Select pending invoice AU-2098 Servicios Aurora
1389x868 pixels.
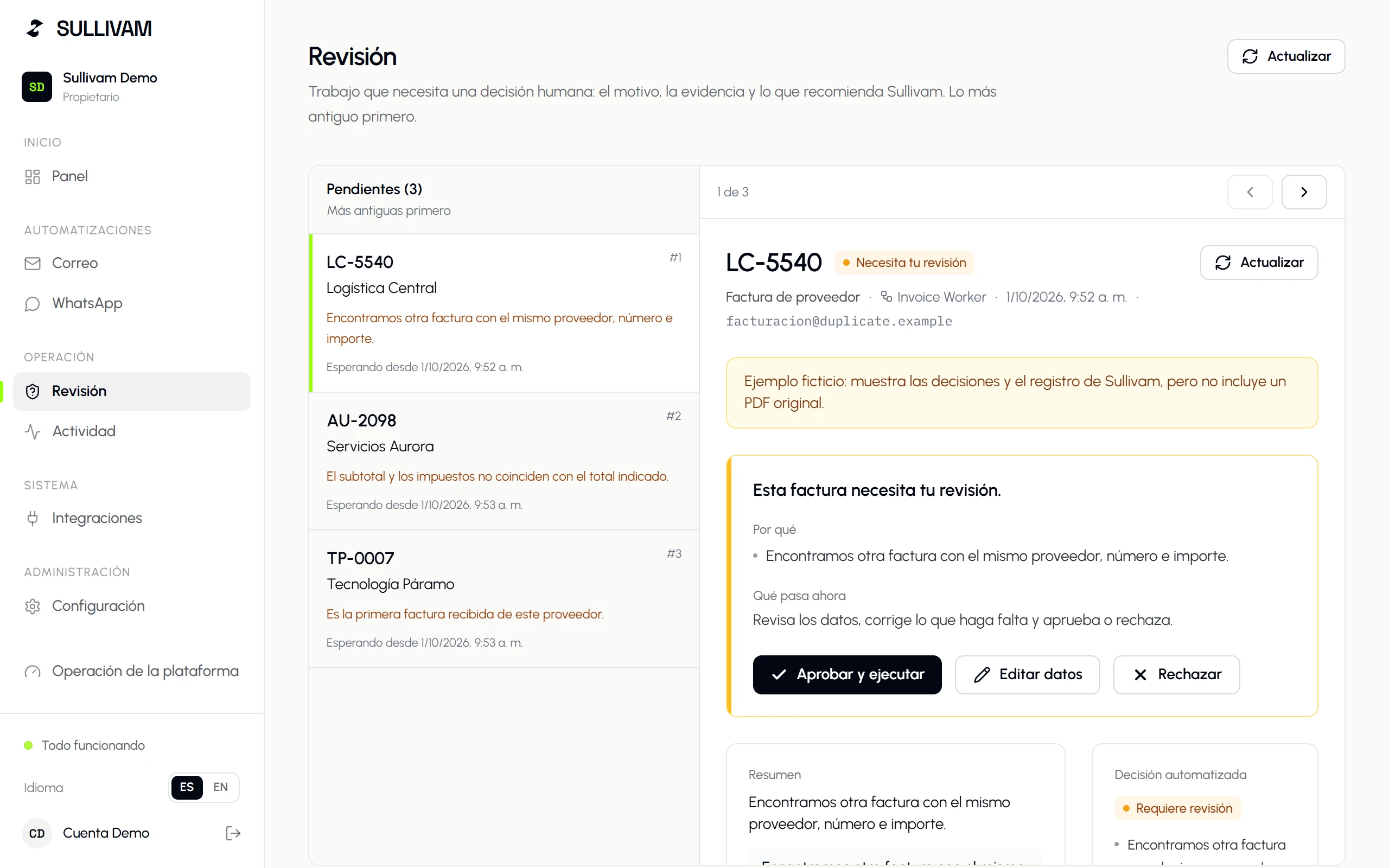[504, 461]
